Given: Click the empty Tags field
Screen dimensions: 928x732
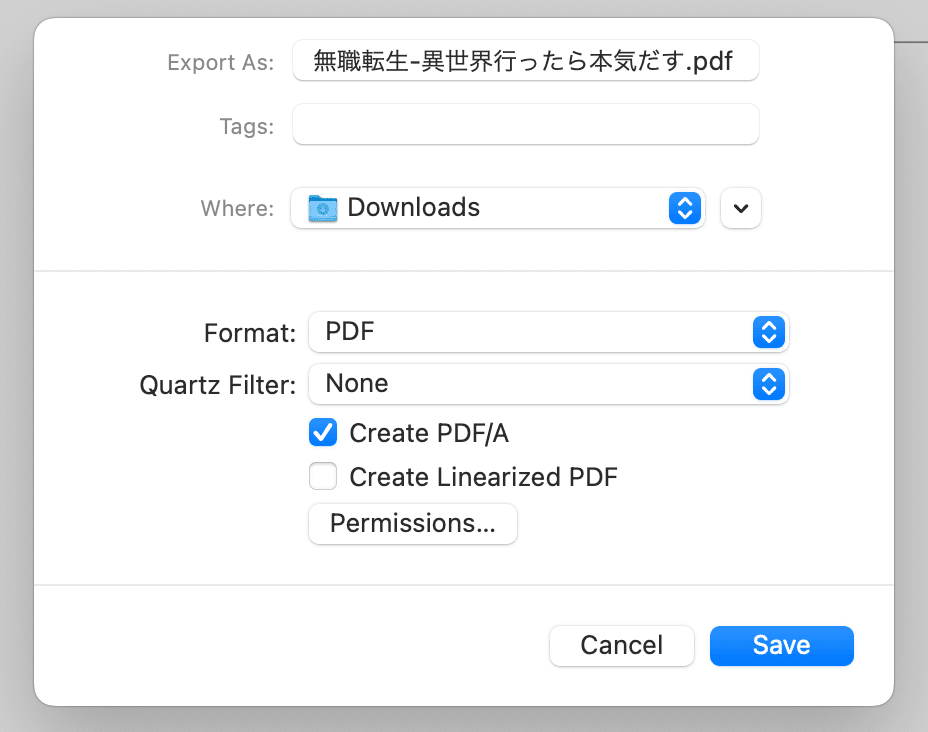Looking at the screenshot, I should [526, 124].
